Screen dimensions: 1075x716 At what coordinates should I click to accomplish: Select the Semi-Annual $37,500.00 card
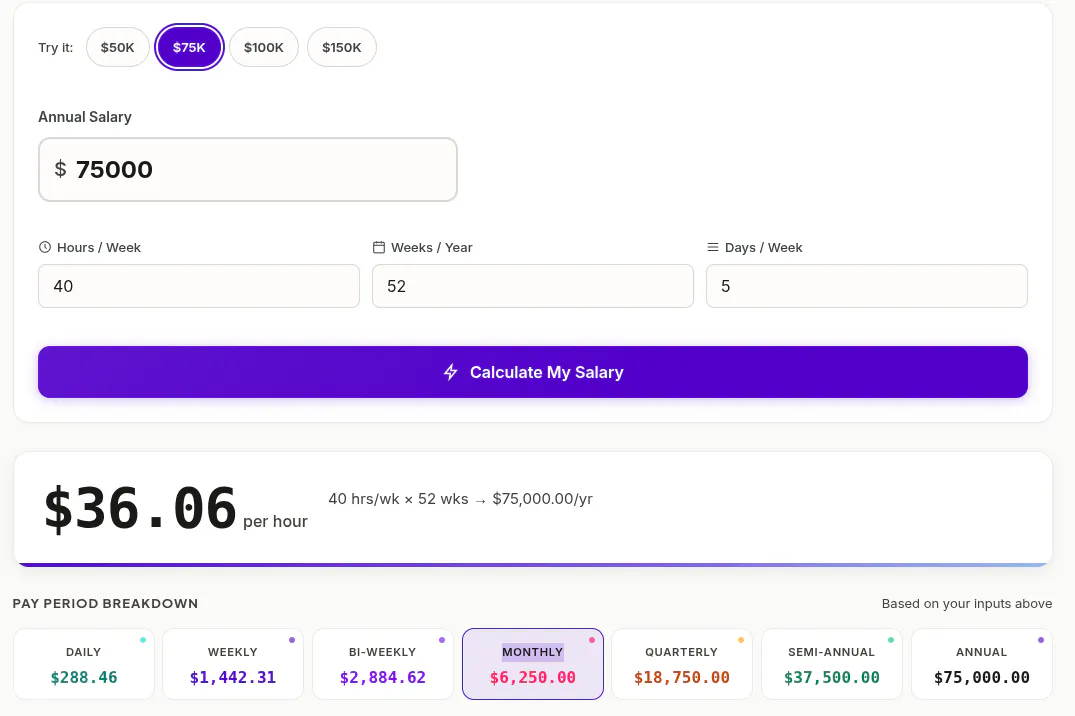click(832, 664)
